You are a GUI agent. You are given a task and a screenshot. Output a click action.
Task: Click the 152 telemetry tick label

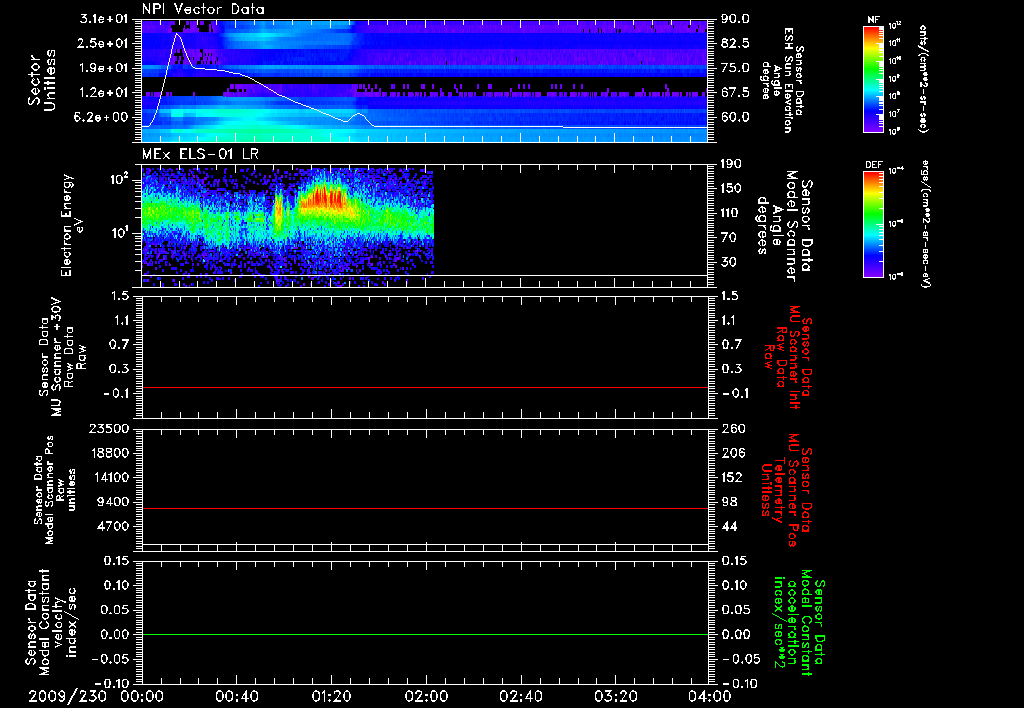pos(732,477)
